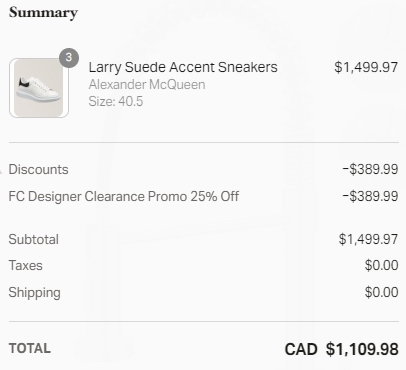Click the Taxes amount $0.00
The height and width of the screenshot is (370, 406).
click(x=381, y=266)
